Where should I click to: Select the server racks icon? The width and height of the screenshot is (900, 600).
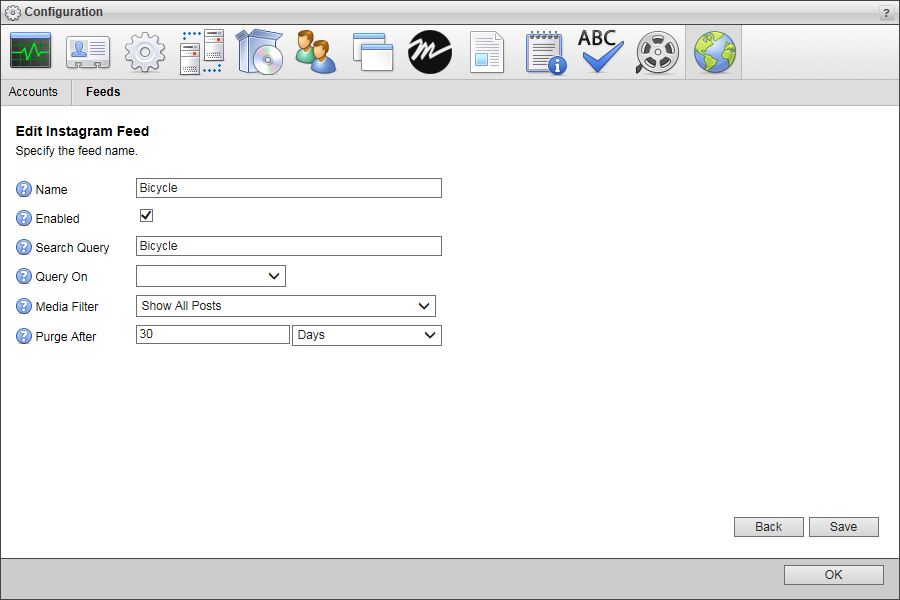[202, 52]
